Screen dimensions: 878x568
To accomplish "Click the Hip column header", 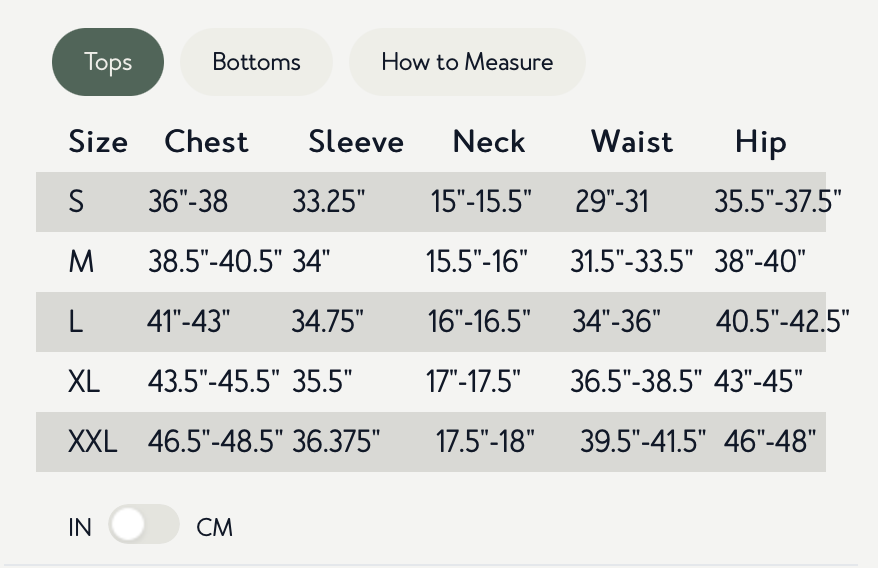I will tap(760, 142).
